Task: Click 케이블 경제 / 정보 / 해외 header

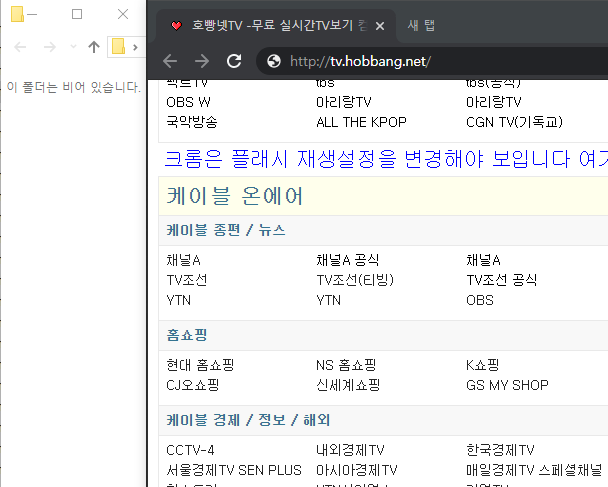Action: [x=248, y=420]
